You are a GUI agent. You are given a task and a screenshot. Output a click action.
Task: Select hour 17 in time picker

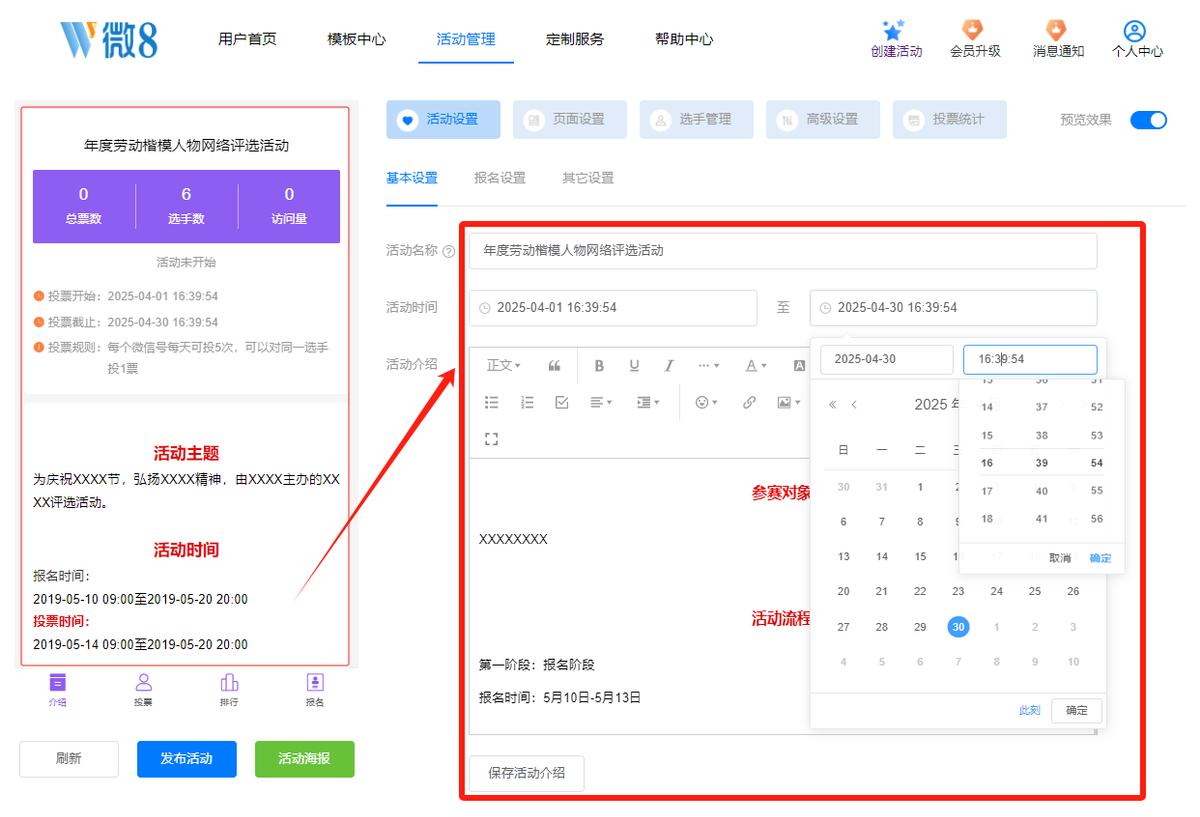tap(987, 491)
